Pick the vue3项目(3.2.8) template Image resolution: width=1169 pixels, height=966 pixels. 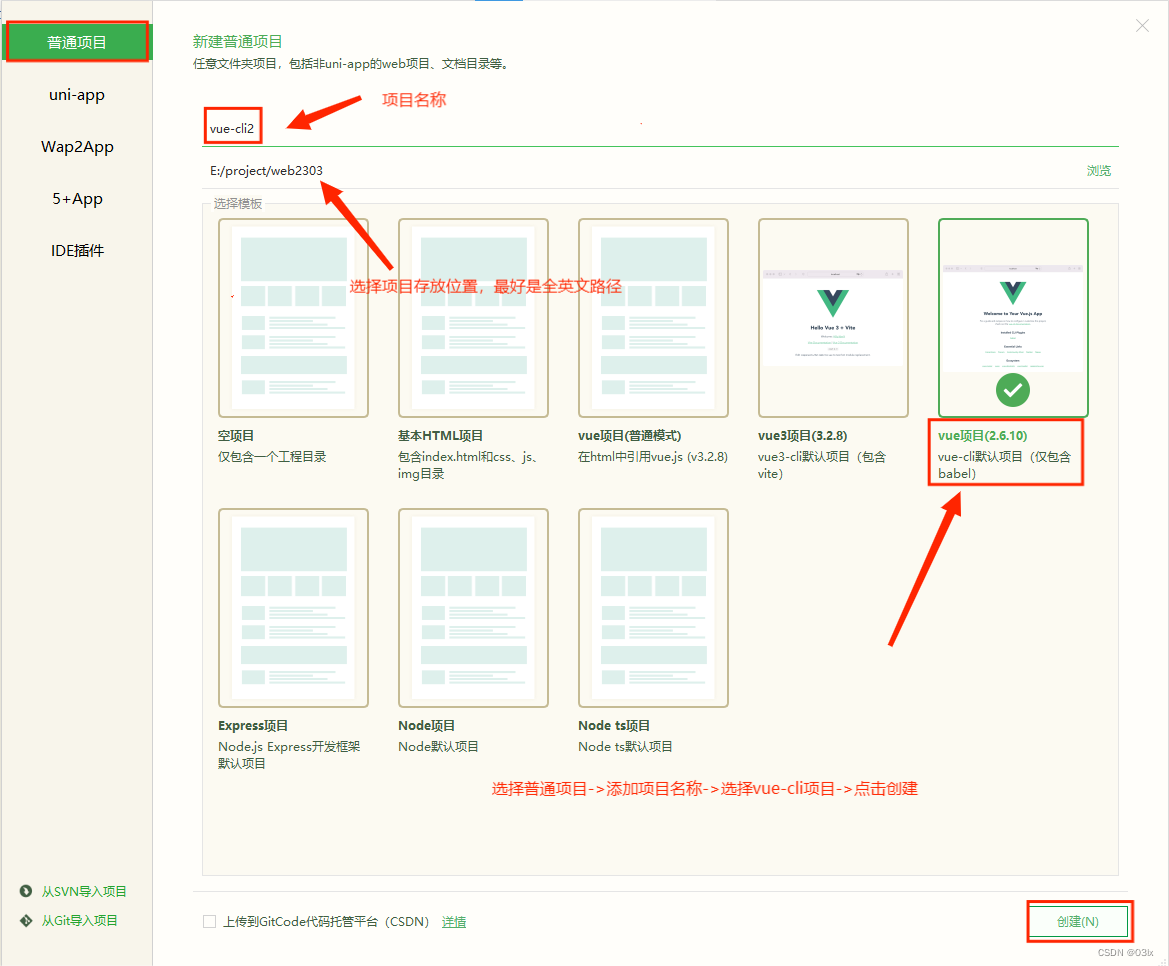point(833,317)
